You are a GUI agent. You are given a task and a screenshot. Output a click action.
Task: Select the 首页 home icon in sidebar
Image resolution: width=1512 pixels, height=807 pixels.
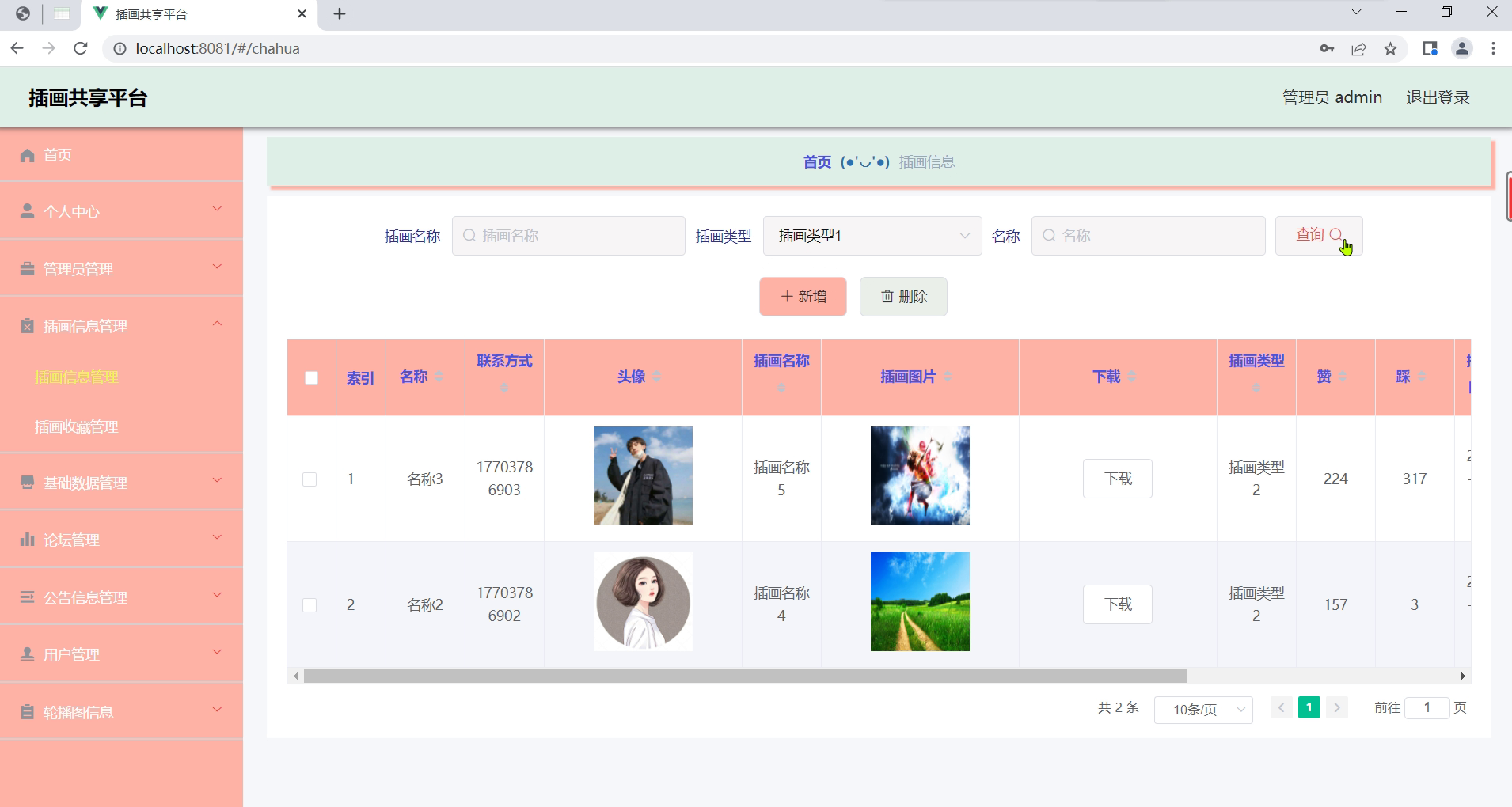[x=26, y=155]
